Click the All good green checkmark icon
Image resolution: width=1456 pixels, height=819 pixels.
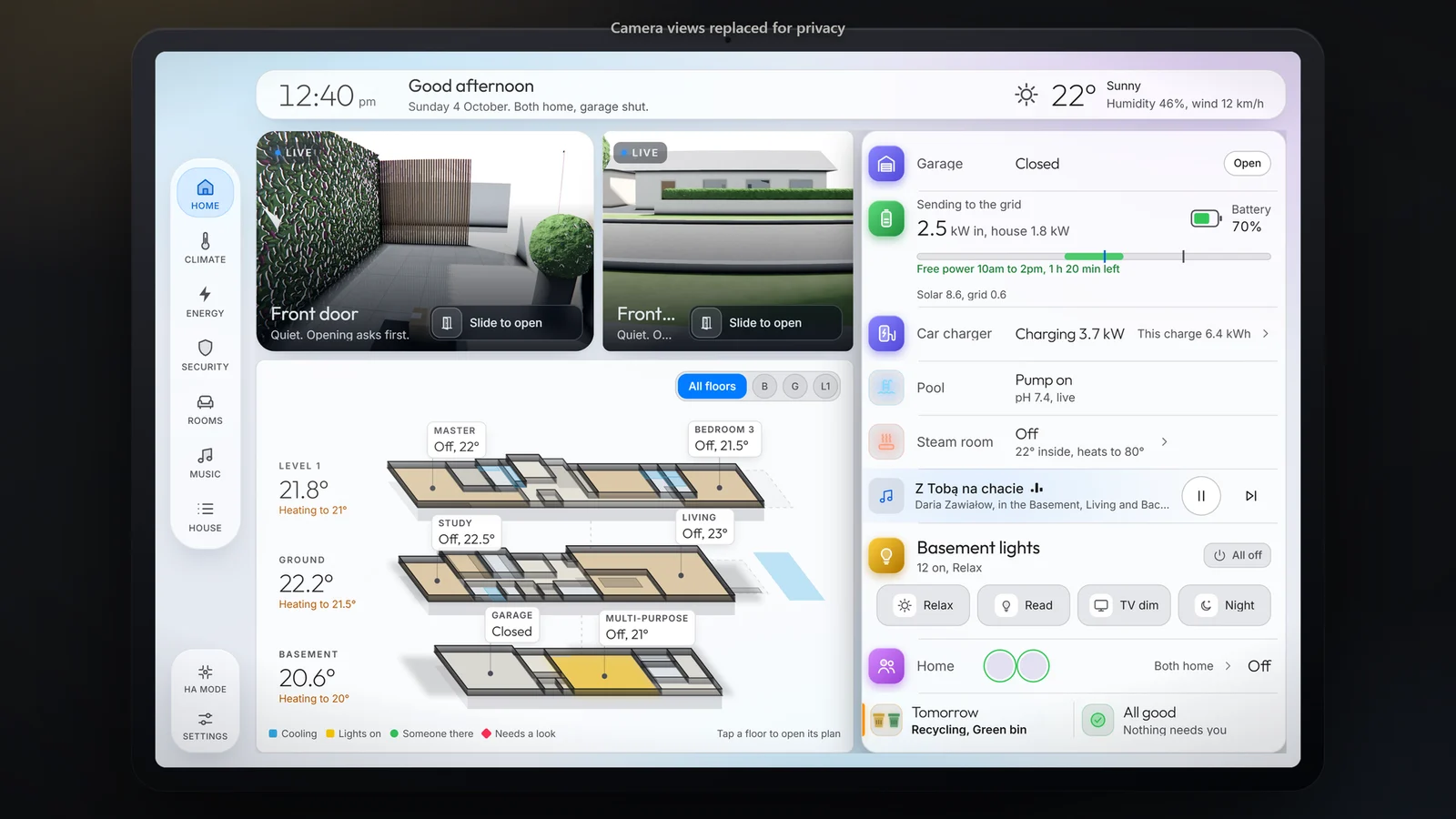tap(1098, 720)
